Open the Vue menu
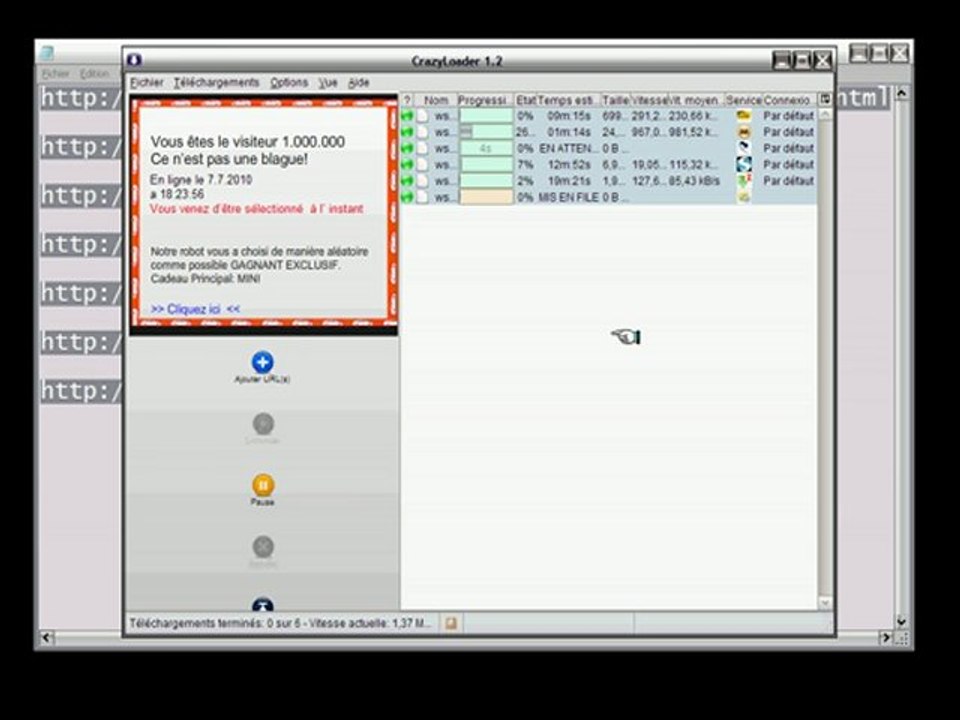The image size is (960, 720). click(328, 82)
